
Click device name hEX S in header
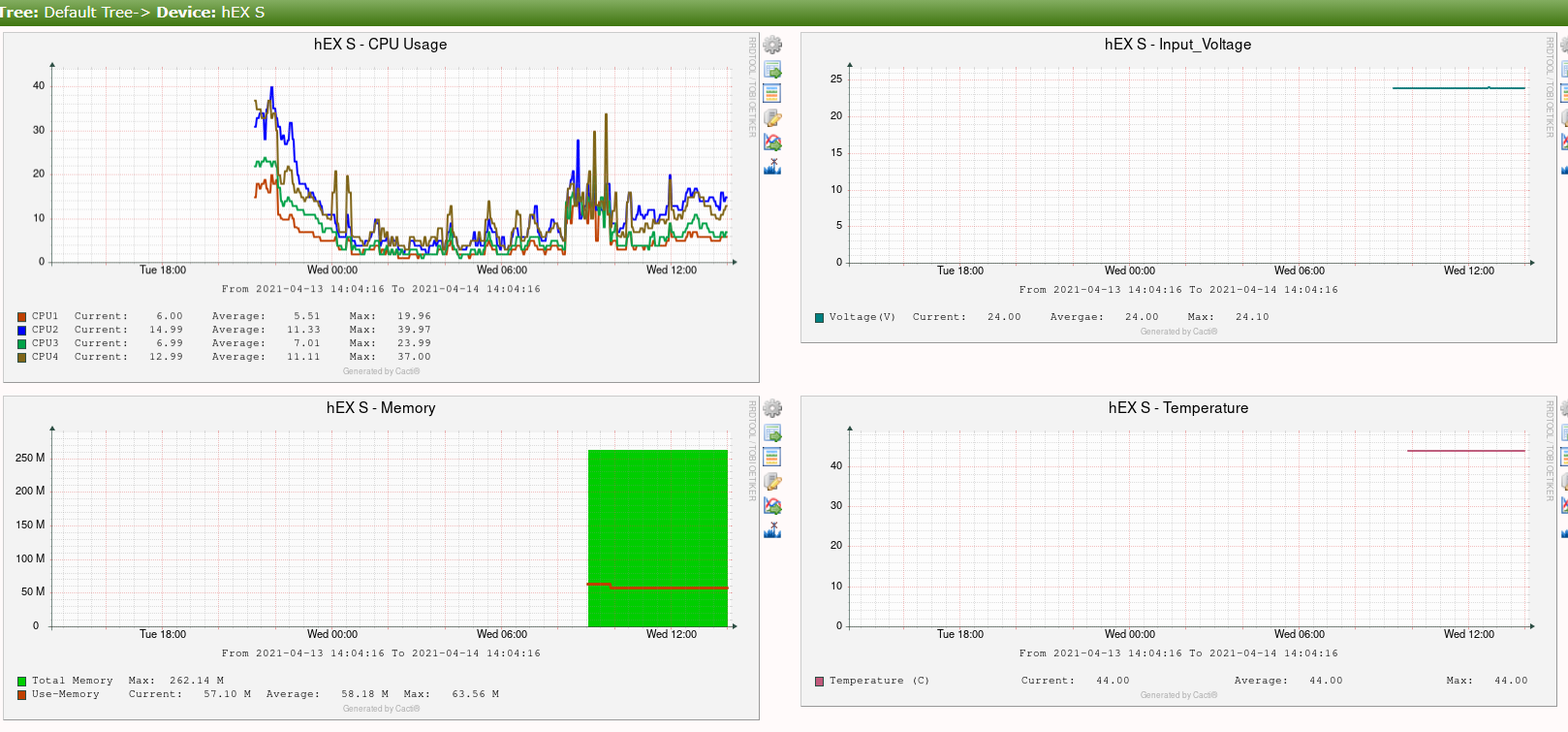pyautogui.click(x=242, y=13)
